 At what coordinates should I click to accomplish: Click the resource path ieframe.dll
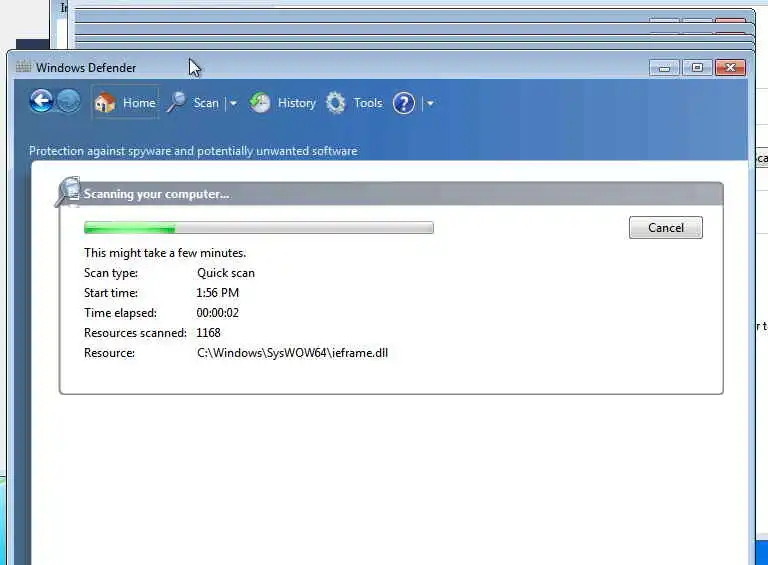coord(292,353)
